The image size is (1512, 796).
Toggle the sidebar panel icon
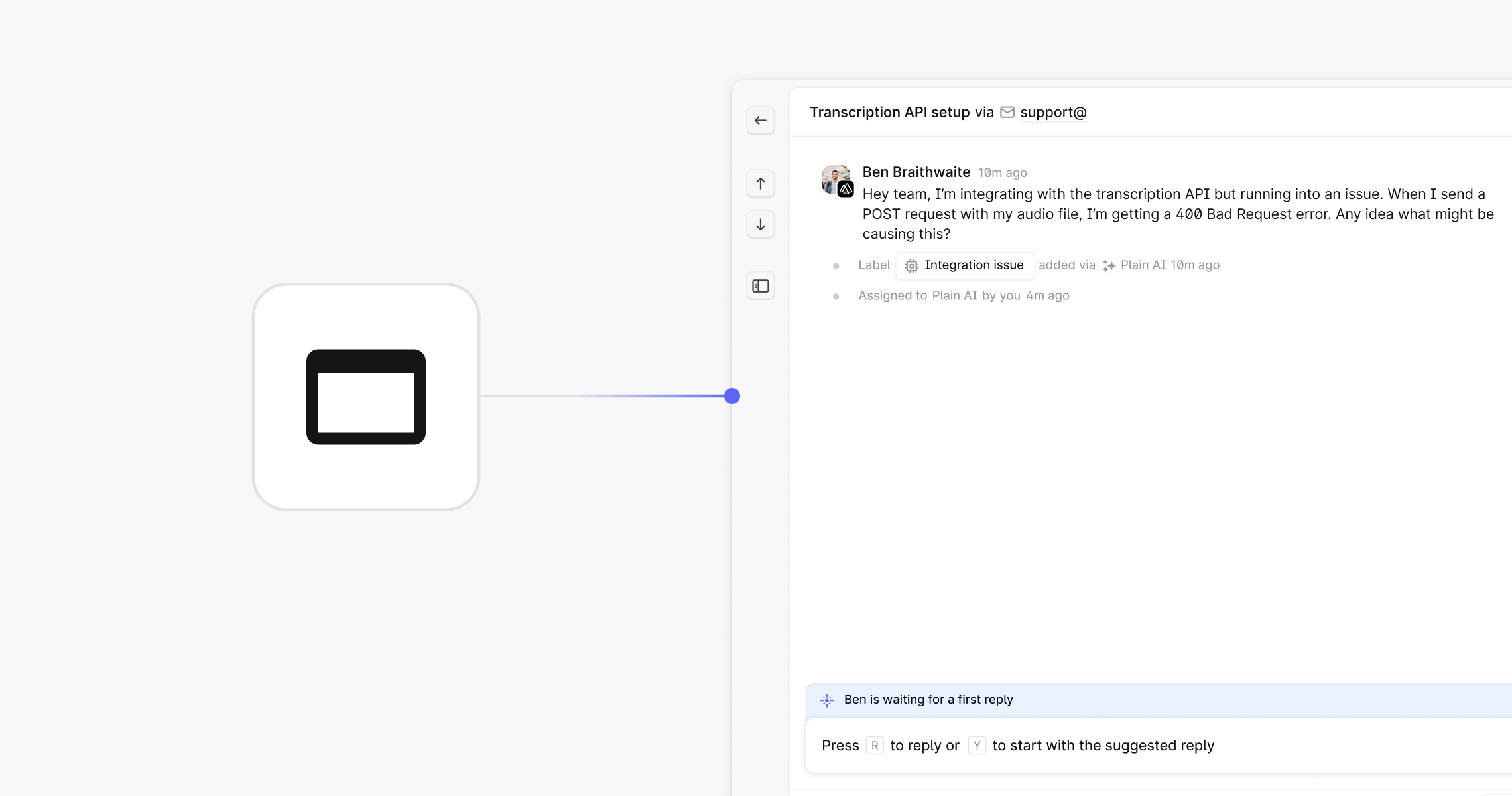tap(761, 286)
